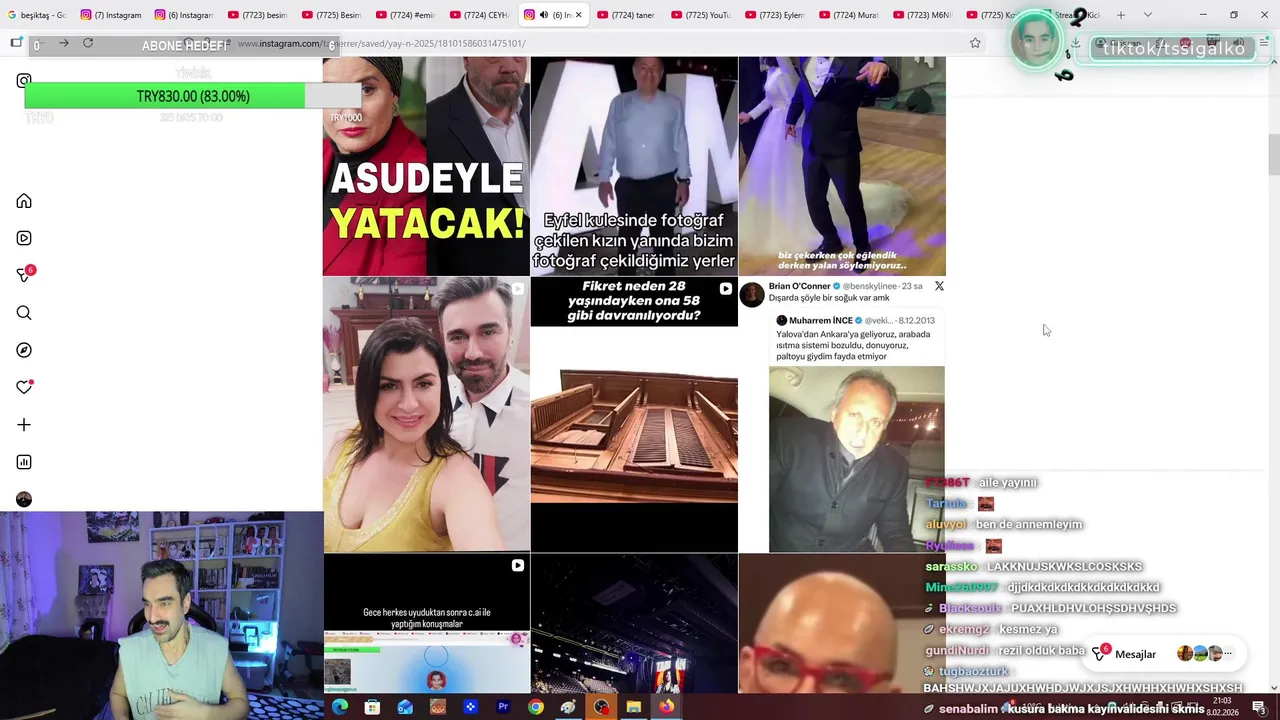Open Microsoft Store from the taskbar

pyautogui.click(x=372, y=707)
